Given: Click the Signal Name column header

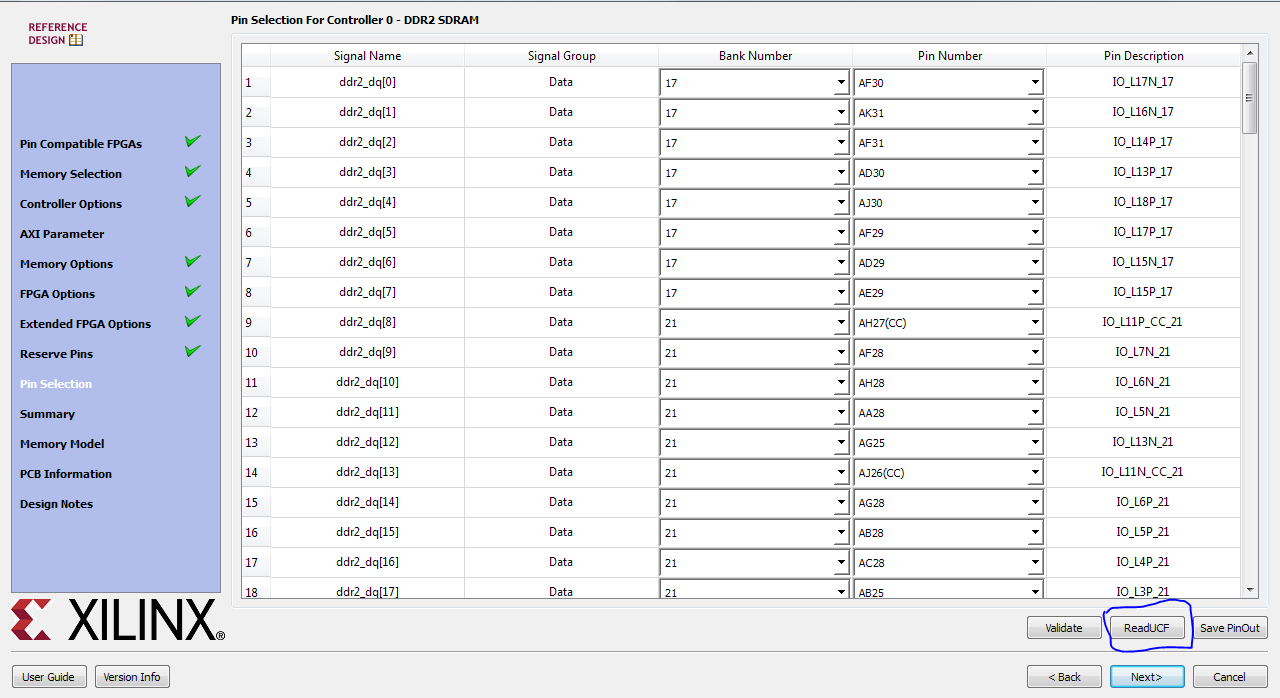Looking at the screenshot, I should click(367, 56).
